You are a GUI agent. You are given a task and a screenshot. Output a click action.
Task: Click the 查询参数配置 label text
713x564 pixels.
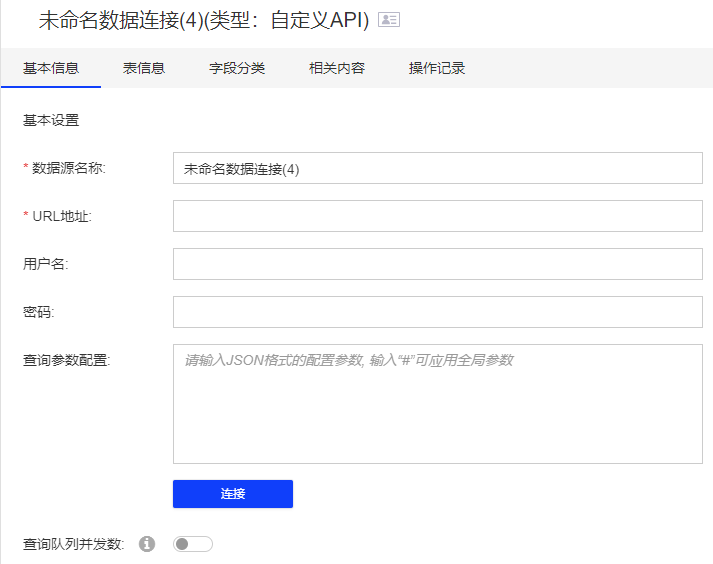(66, 360)
